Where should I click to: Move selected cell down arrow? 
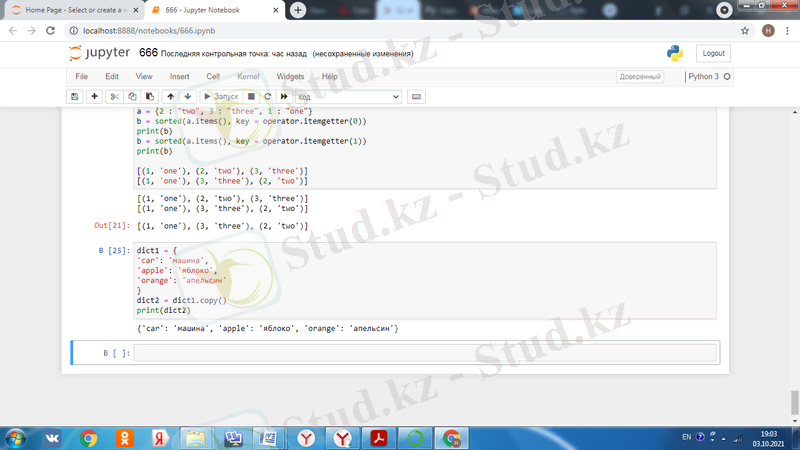188,96
